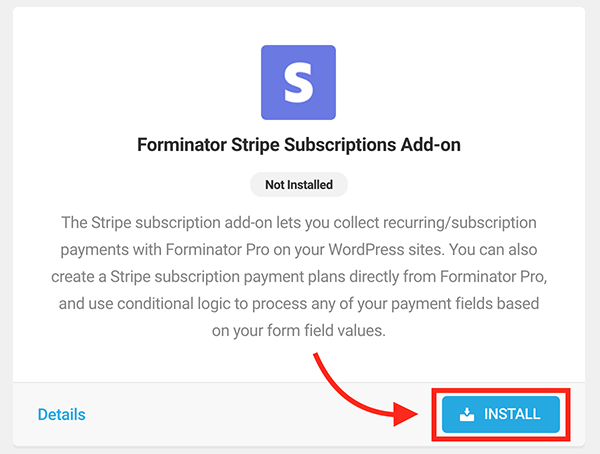Image resolution: width=600 pixels, height=454 pixels.
Task: Click the white letter S in logo
Action: [299, 83]
